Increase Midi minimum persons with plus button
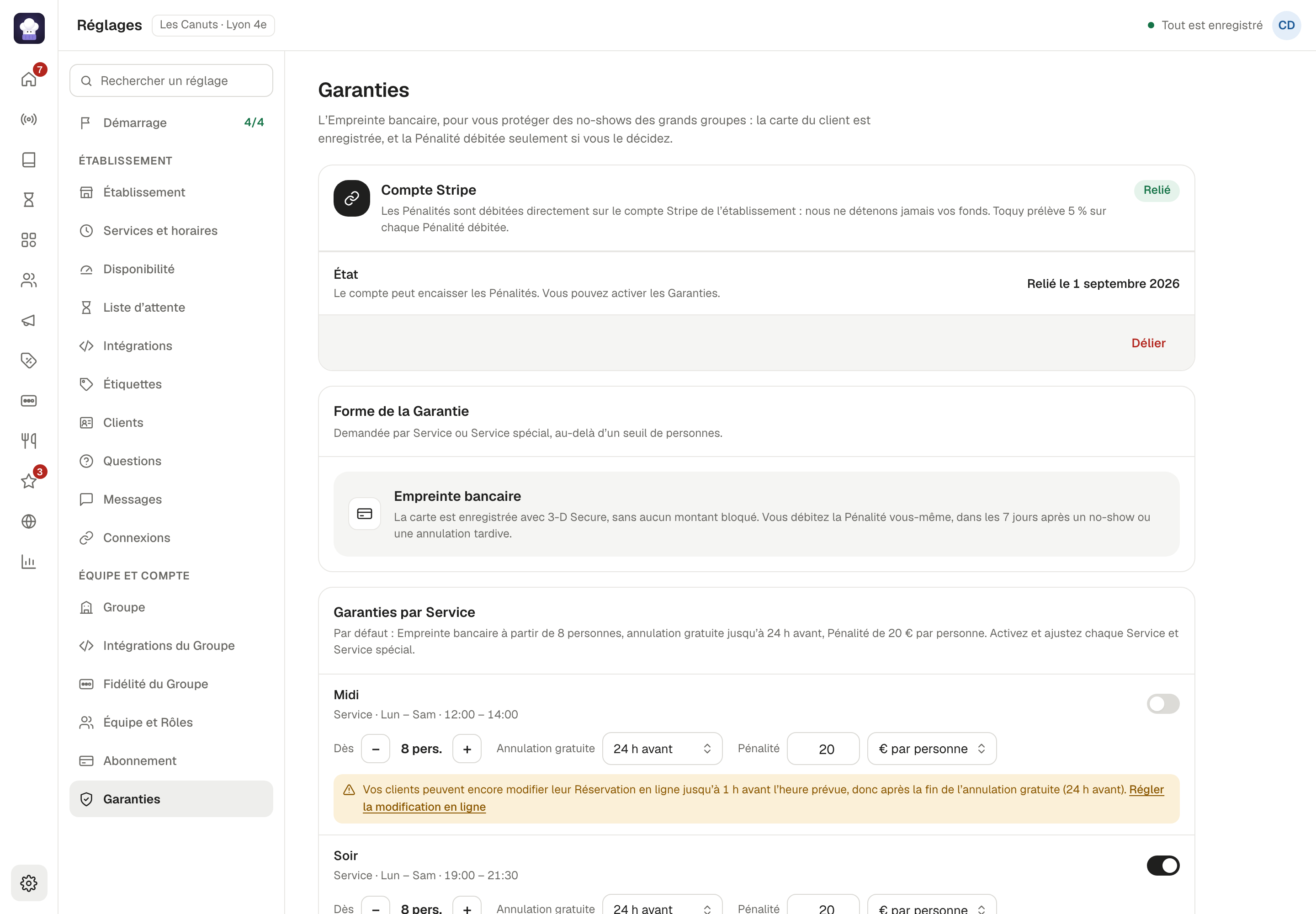This screenshot has height=914, width=1316. (467, 749)
